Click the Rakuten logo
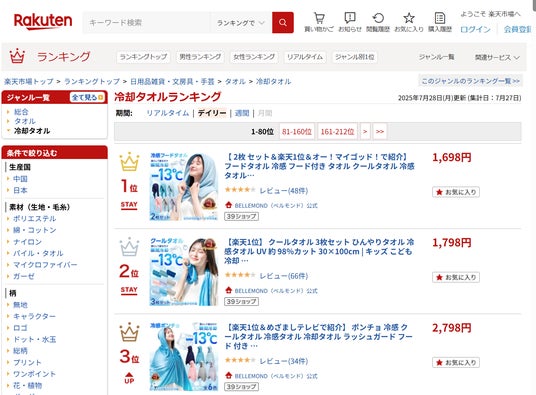 (x=43, y=21)
